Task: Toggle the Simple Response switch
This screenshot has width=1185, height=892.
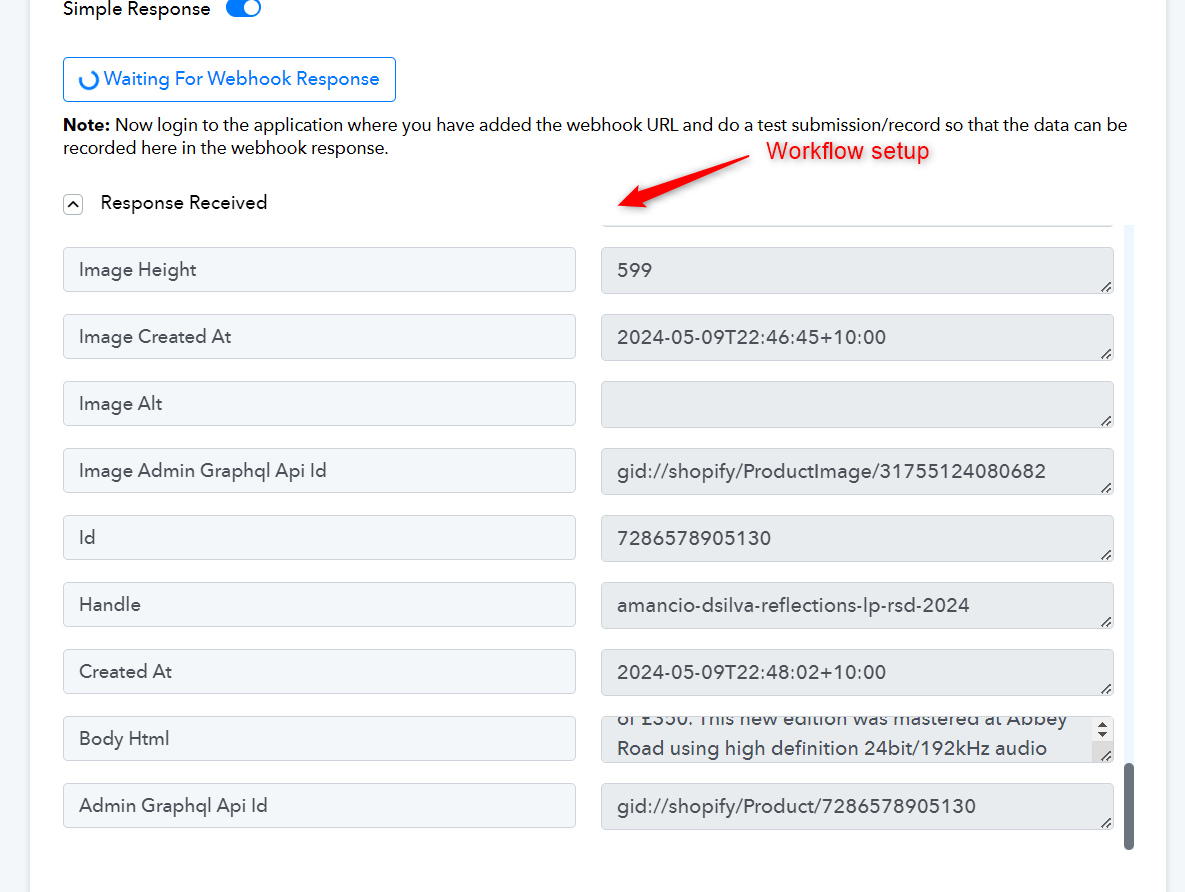Action: (243, 9)
